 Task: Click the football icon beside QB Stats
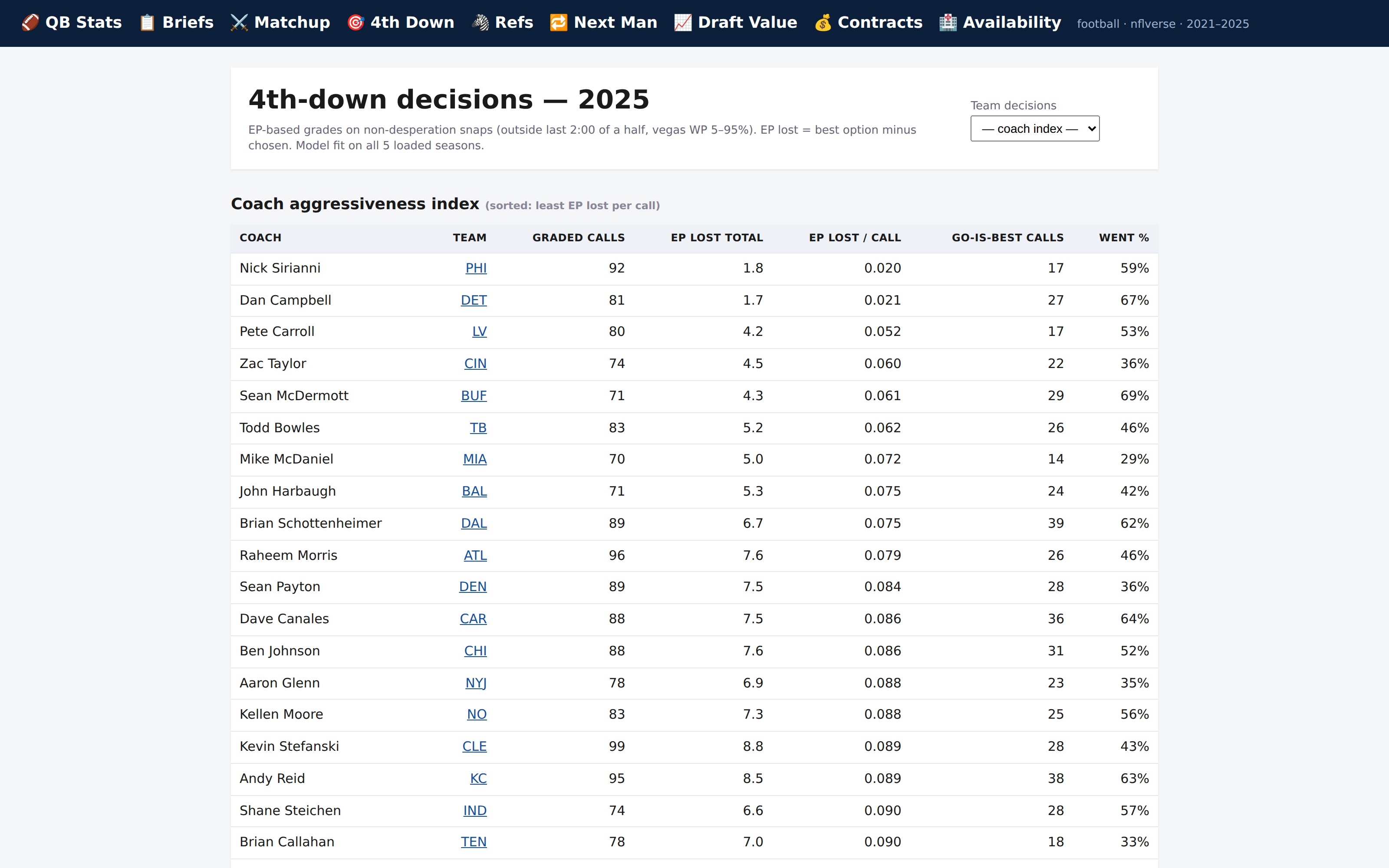point(30,23)
